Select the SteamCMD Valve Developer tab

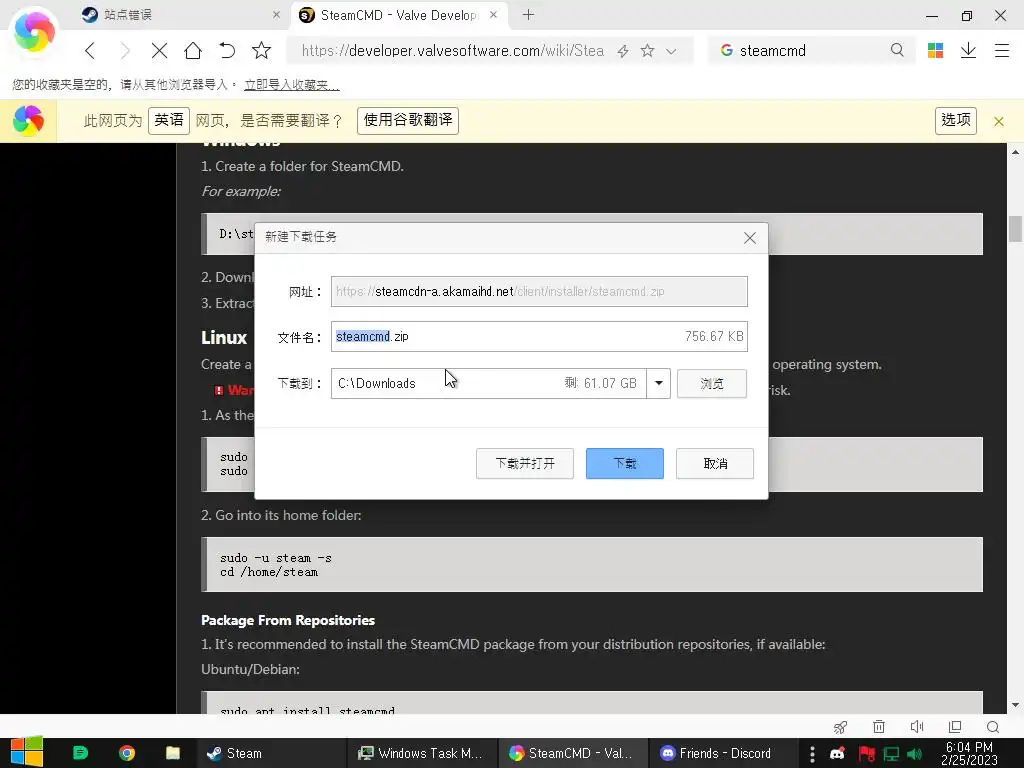[398, 15]
